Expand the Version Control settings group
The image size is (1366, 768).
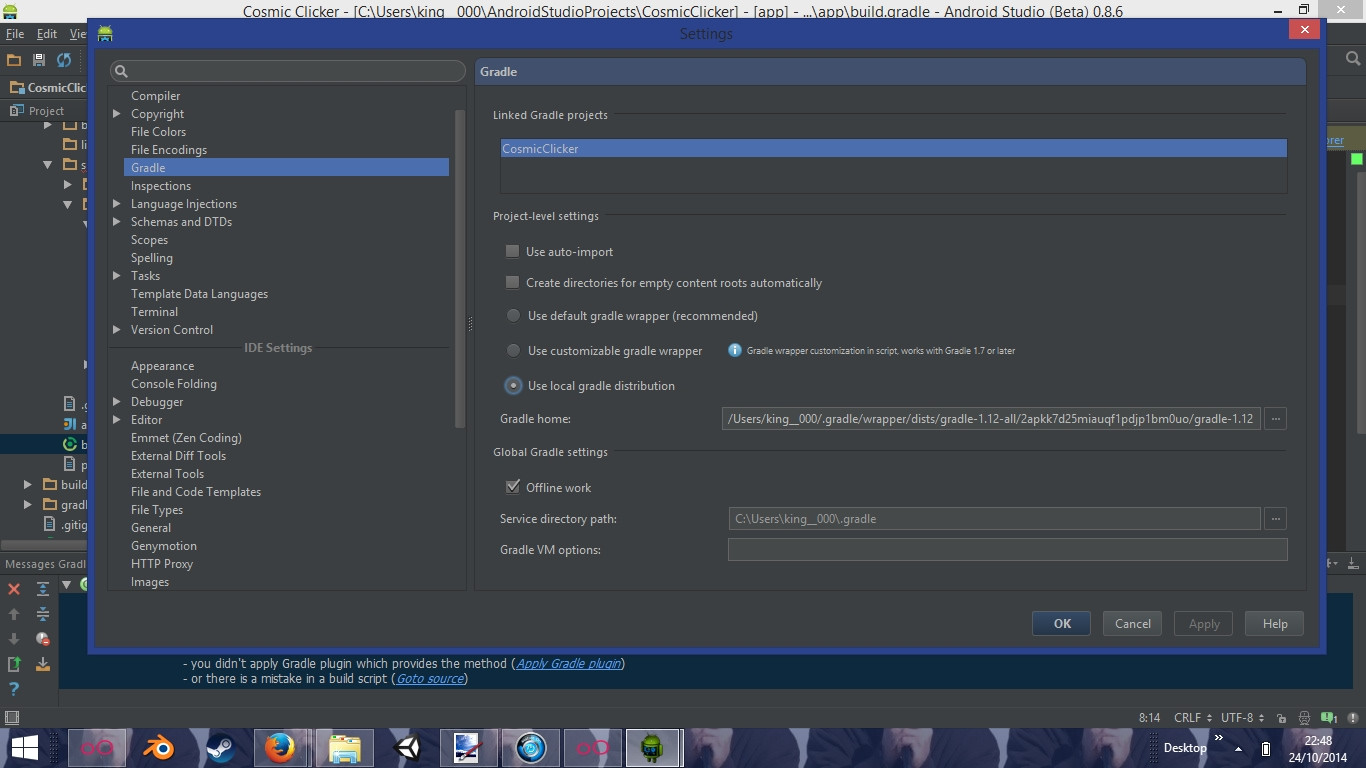[x=117, y=329]
